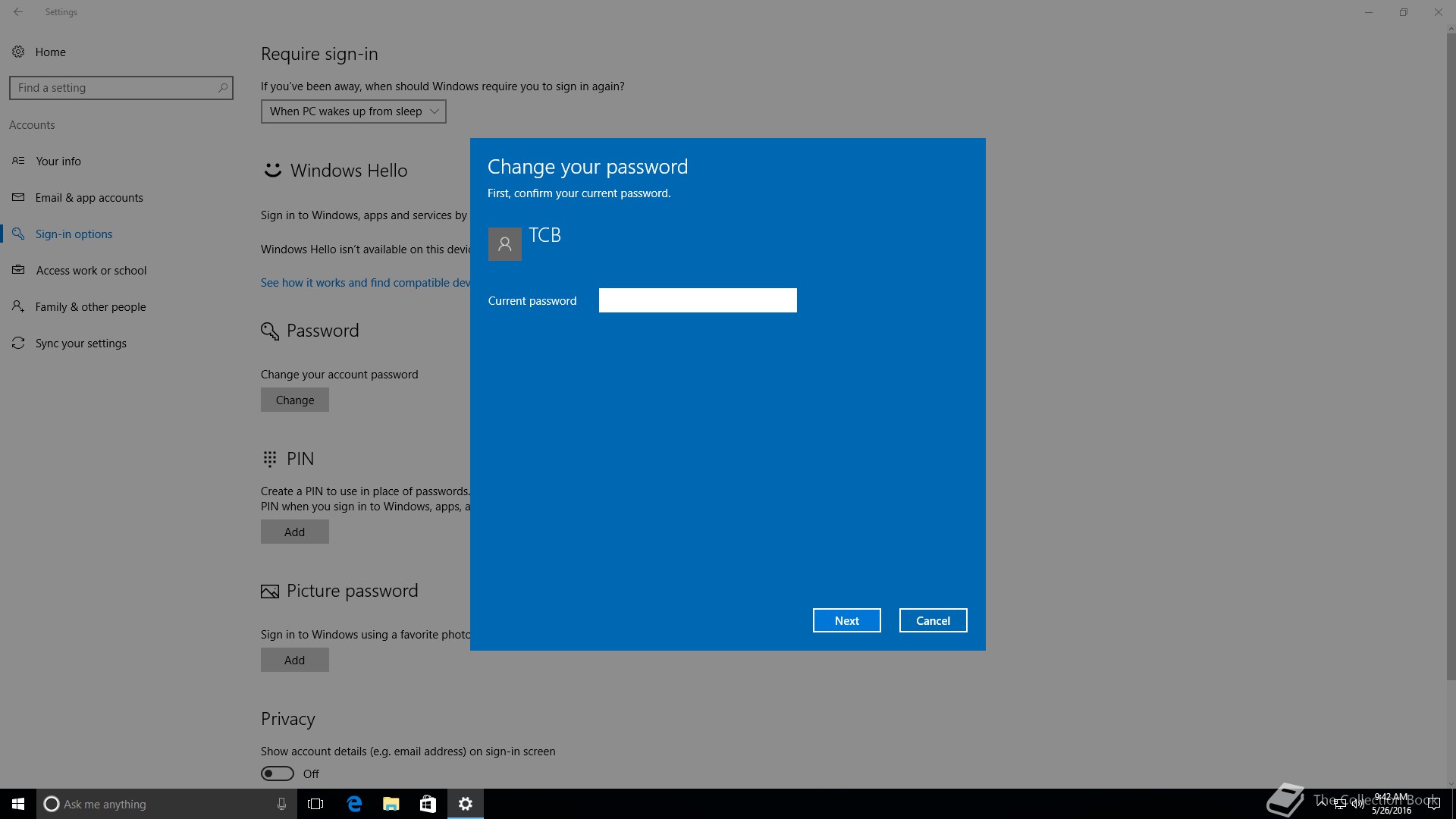This screenshot has height=819, width=1456.
Task: Click the search magnifier in Find a setting
Action: point(222,88)
